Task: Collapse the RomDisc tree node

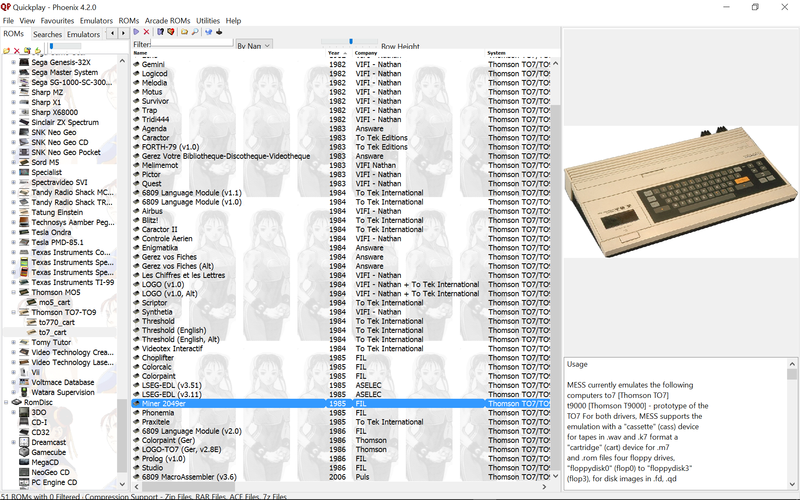Action: click(x=6, y=402)
